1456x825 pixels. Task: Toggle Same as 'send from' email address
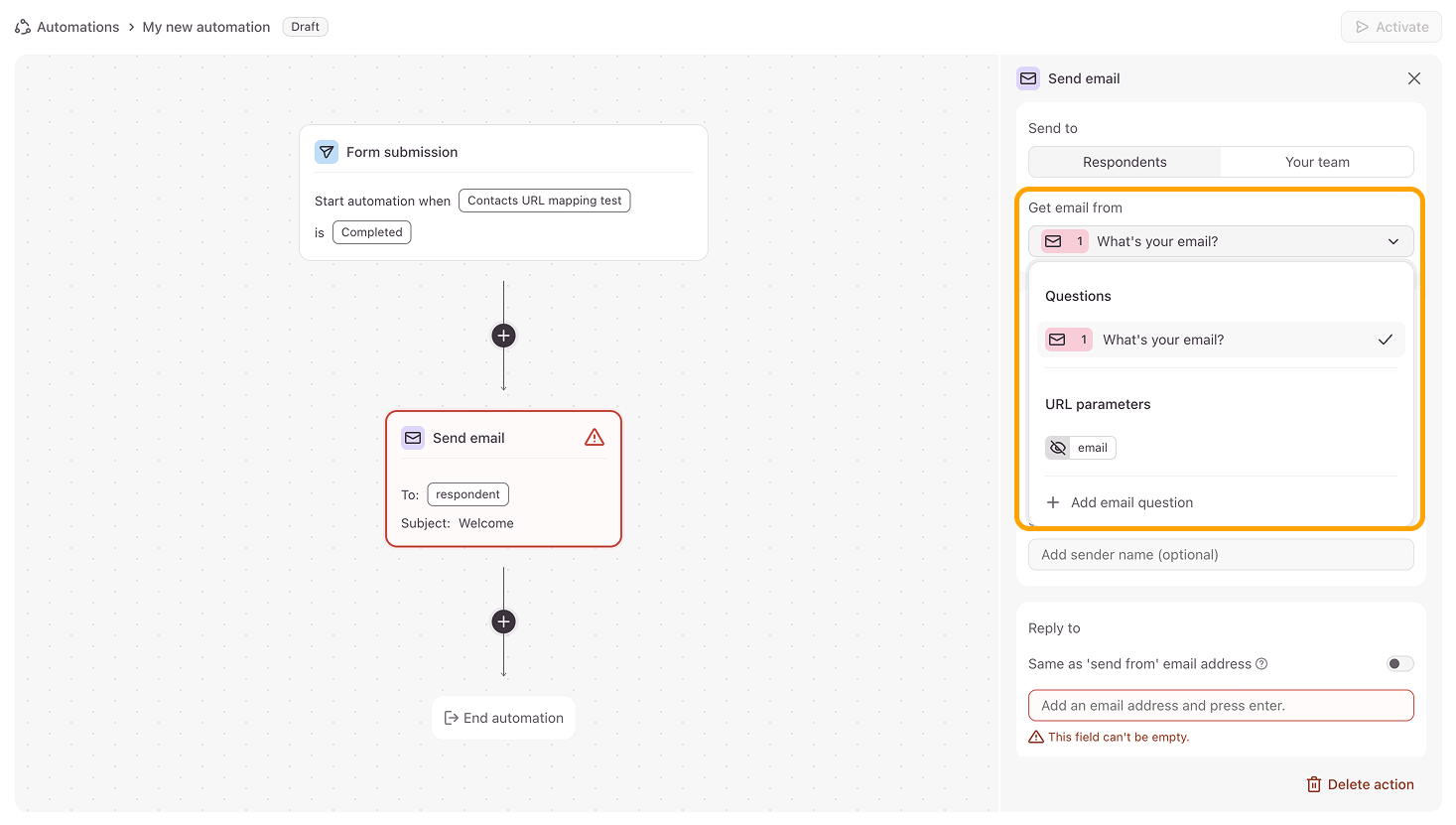click(x=1399, y=664)
